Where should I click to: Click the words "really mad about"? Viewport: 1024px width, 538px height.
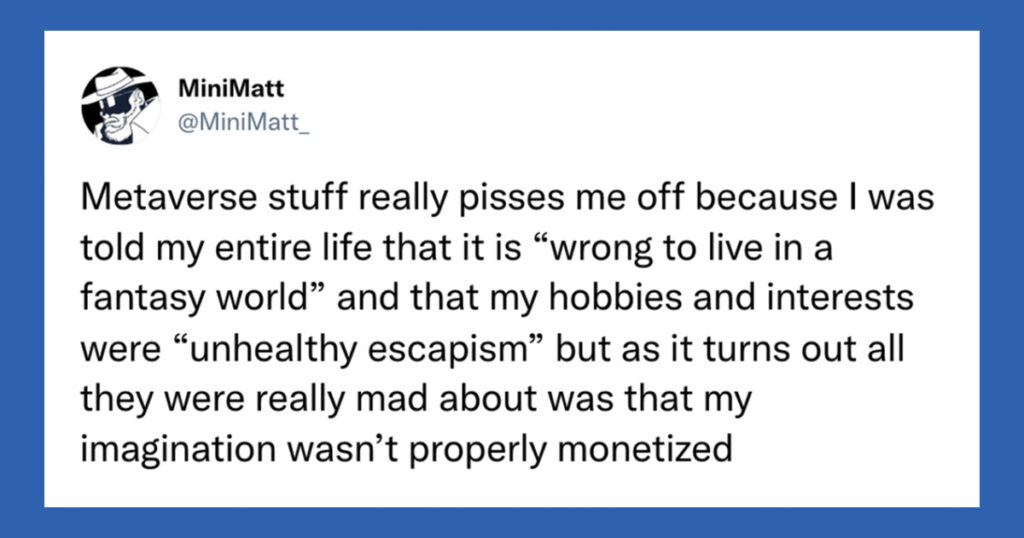[x=397, y=398]
